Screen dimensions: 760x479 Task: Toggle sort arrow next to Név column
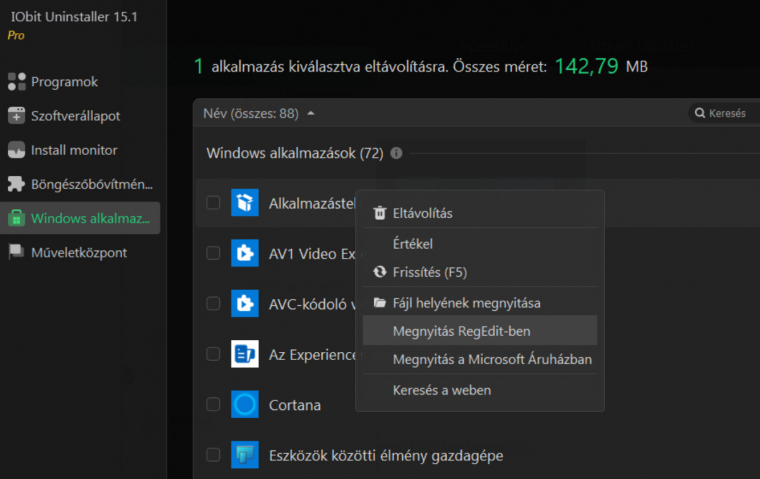311,113
